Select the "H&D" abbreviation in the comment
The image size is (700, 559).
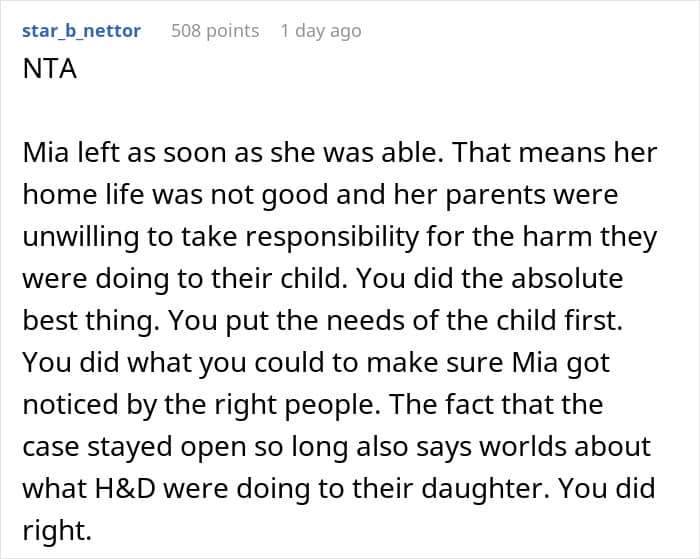pyautogui.click(x=125, y=488)
